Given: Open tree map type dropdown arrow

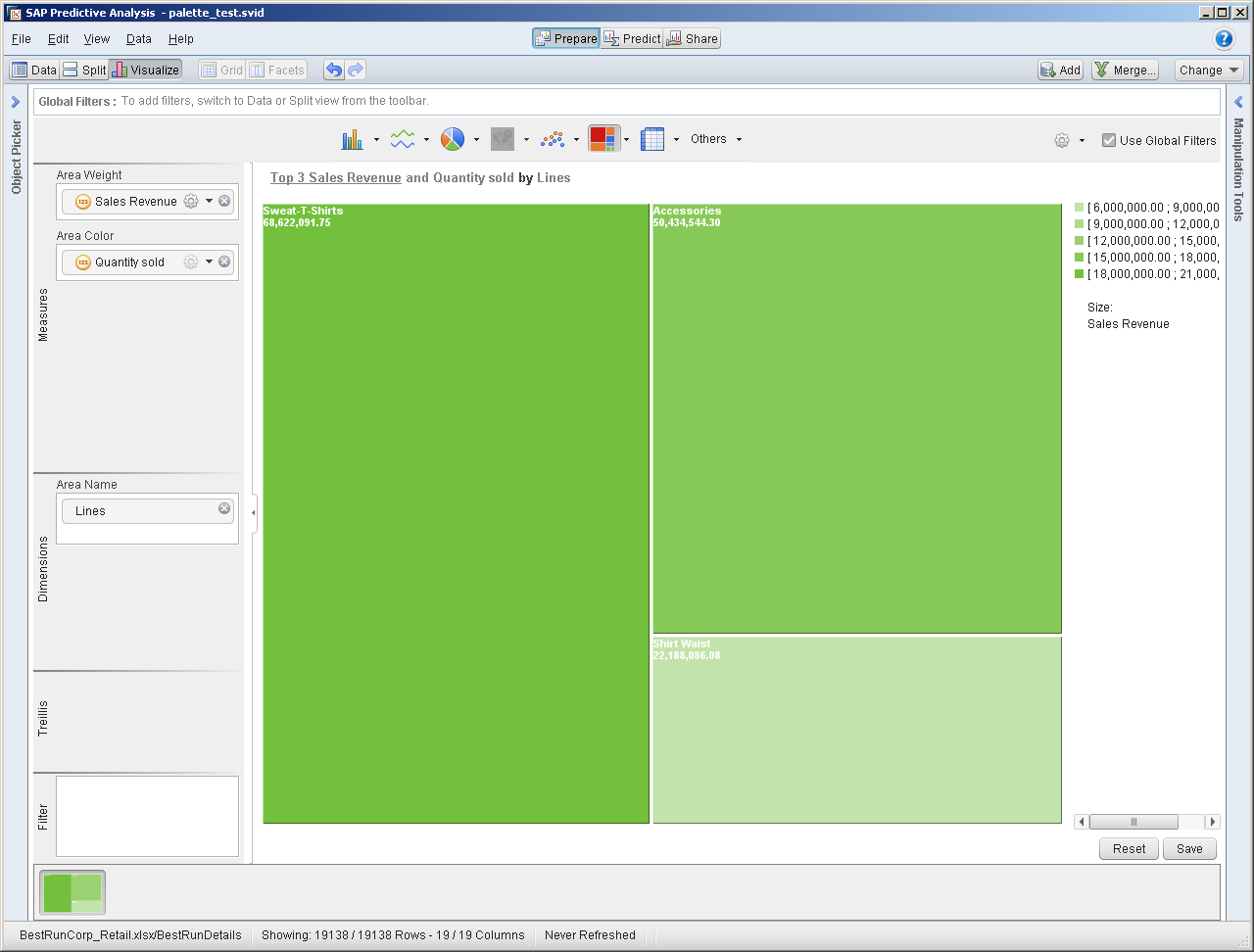Looking at the screenshot, I should [x=626, y=140].
